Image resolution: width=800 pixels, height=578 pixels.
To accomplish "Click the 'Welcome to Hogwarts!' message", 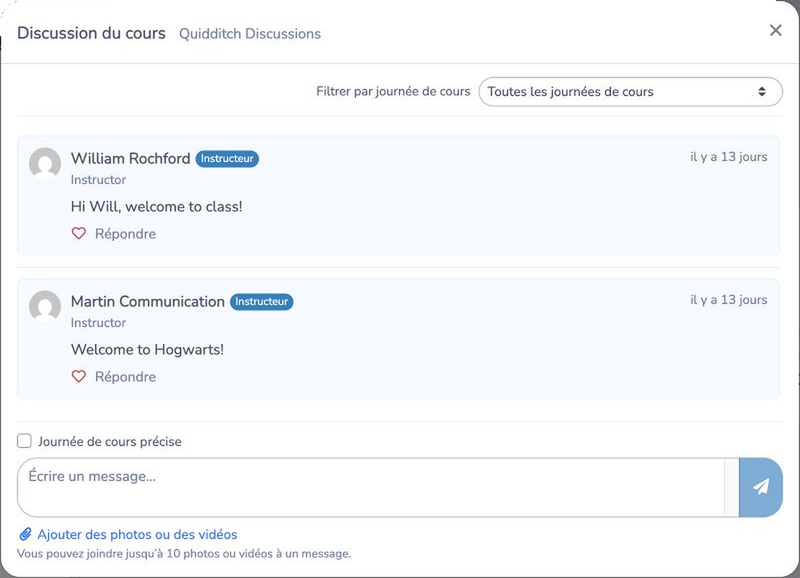I will pyautogui.click(x=147, y=349).
